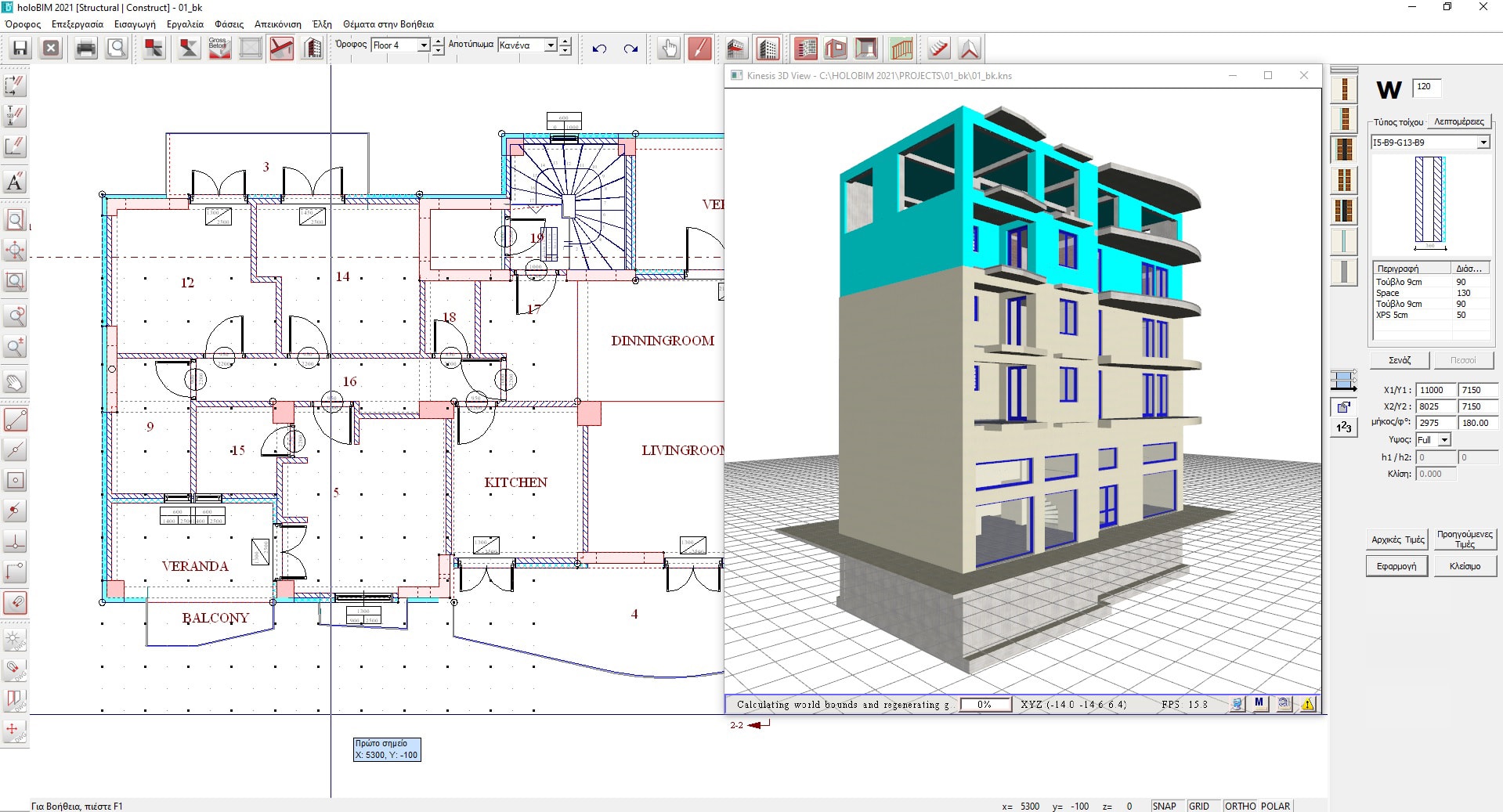
Task: Choose the double brick dark core wall icon
Action: click(1344, 150)
